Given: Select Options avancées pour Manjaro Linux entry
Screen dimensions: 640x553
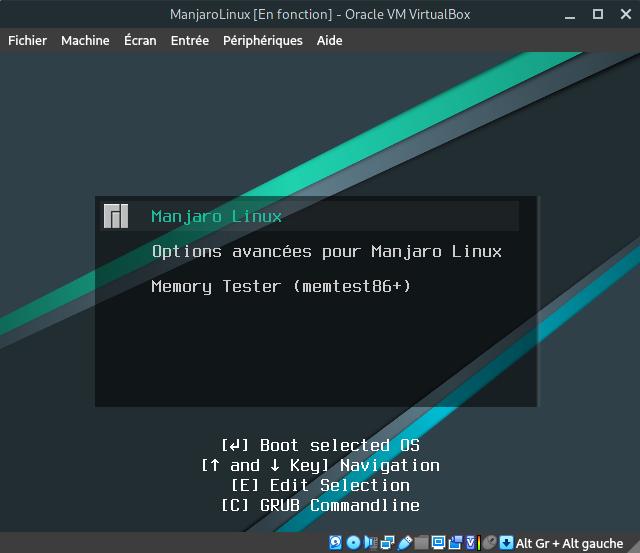Looking at the screenshot, I should click(327, 251).
